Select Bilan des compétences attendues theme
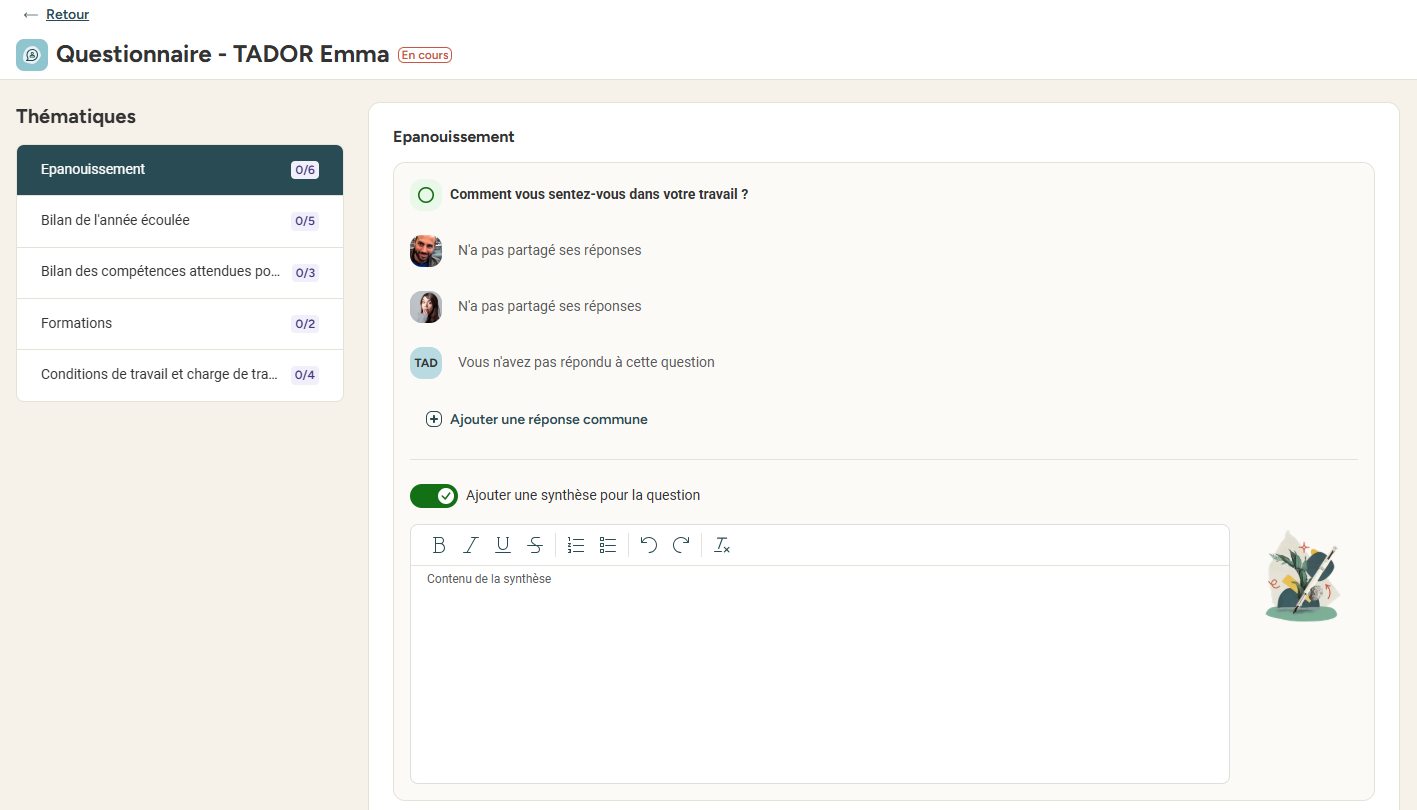The image size is (1417, 810). pyautogui.click(x=180, y=273)
